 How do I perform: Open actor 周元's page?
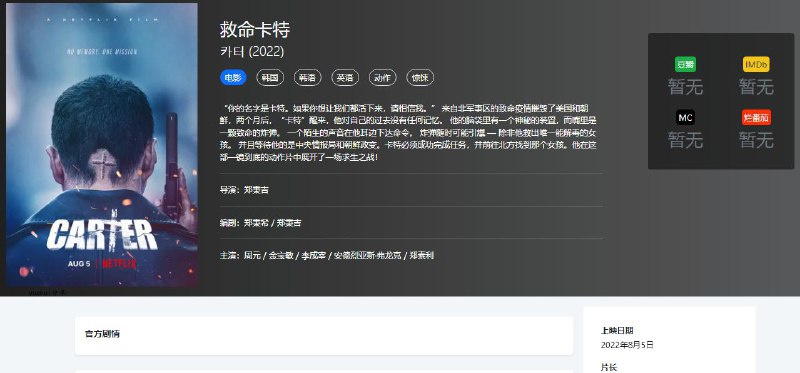(x=252, y=256)
